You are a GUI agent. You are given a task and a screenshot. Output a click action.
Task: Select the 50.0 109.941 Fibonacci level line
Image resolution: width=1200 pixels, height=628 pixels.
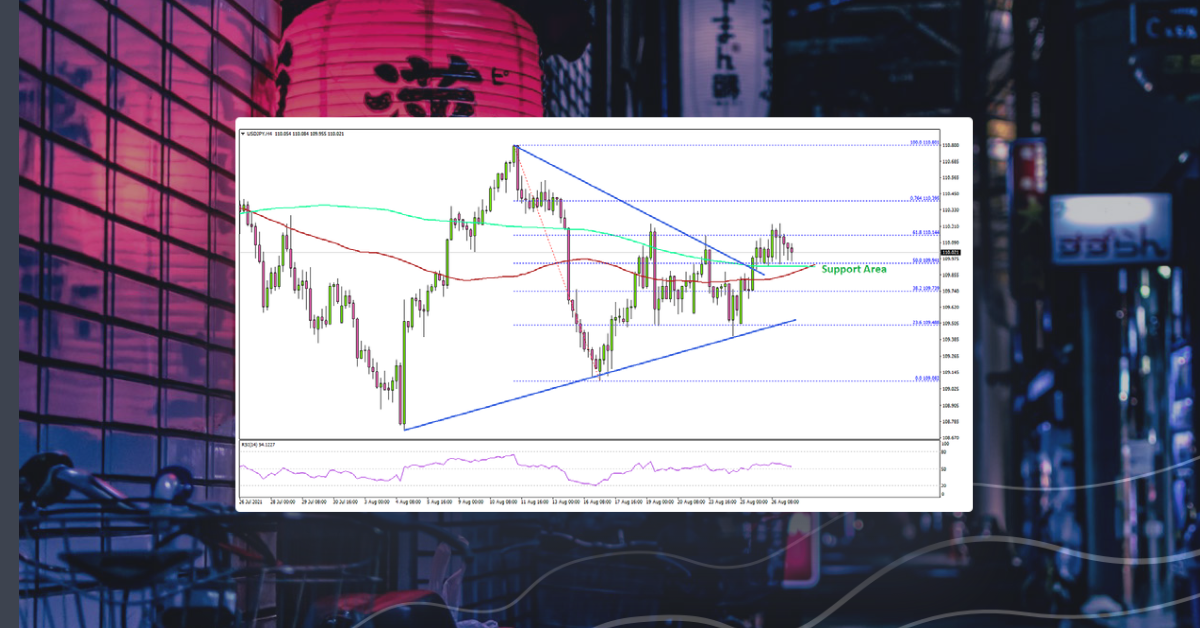700,261
